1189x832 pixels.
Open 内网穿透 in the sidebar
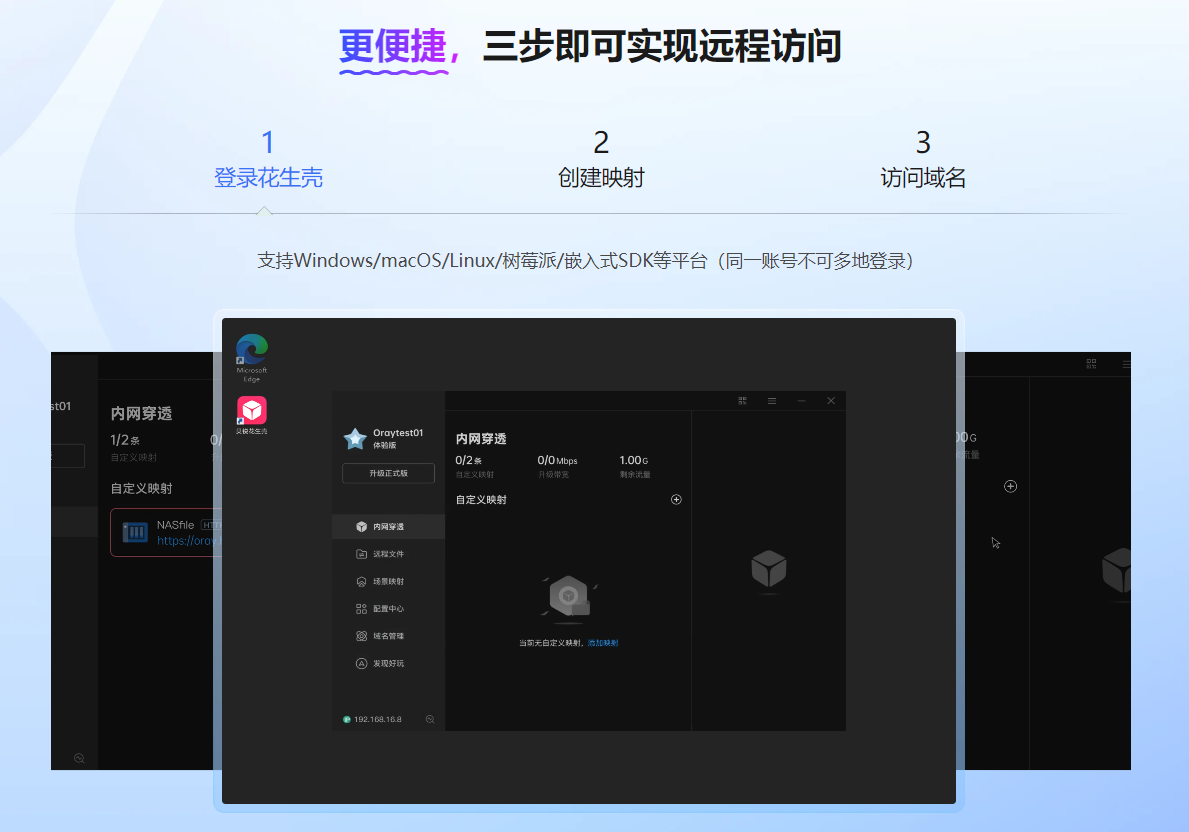coord(388,526)
